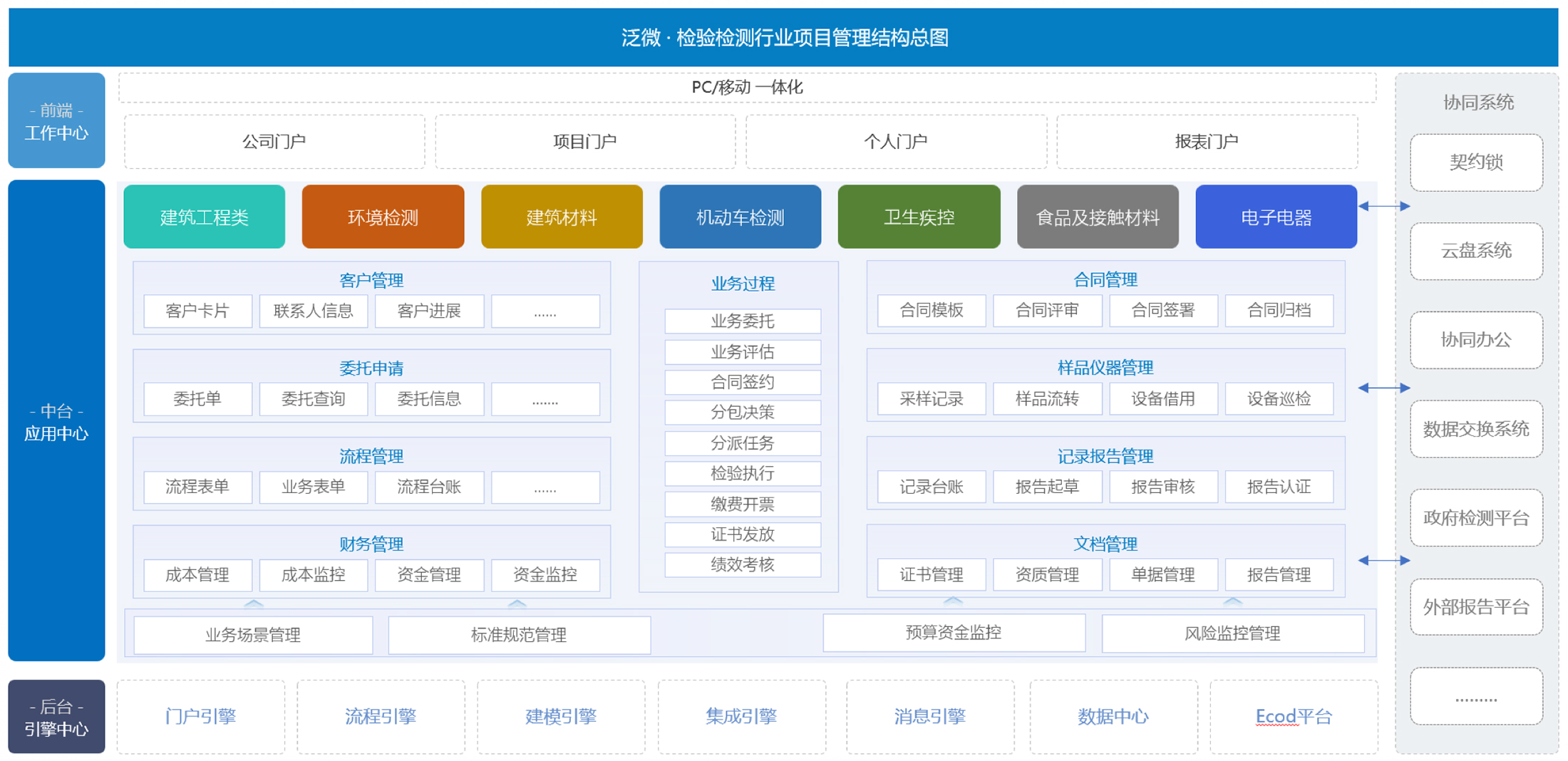Select the 中台 应用中心 side panel

point(56,421)
